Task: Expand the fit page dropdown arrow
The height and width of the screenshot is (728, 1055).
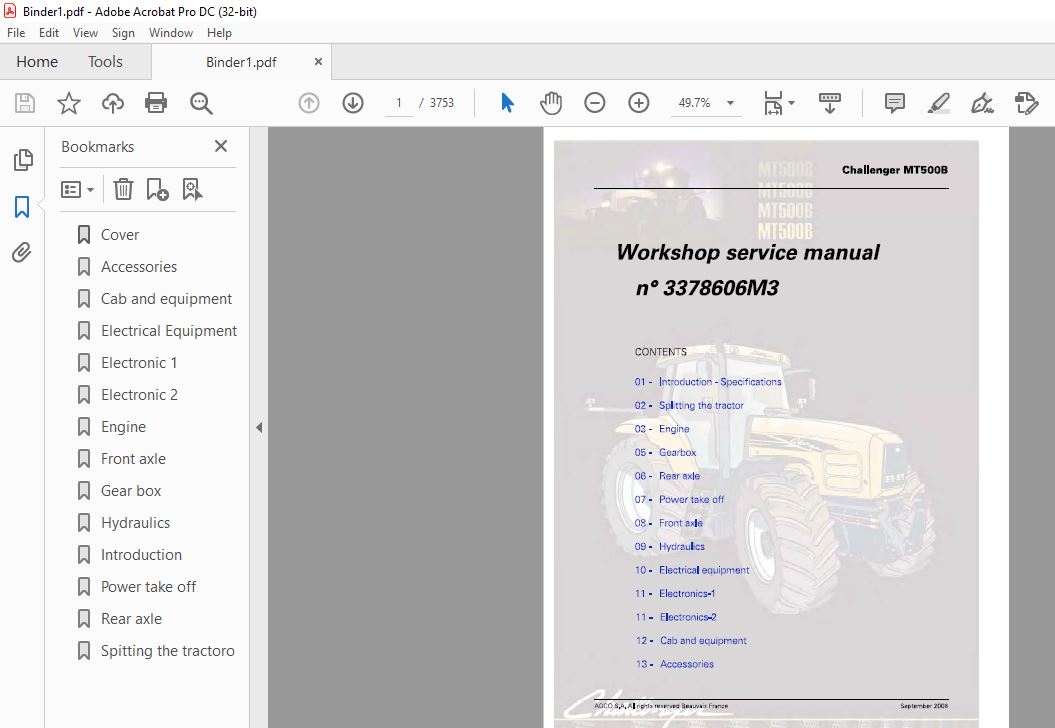Action: pos(791,103)
